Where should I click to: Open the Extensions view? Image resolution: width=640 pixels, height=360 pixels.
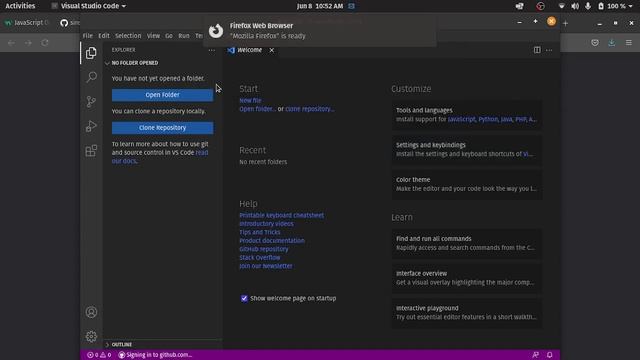91,151
